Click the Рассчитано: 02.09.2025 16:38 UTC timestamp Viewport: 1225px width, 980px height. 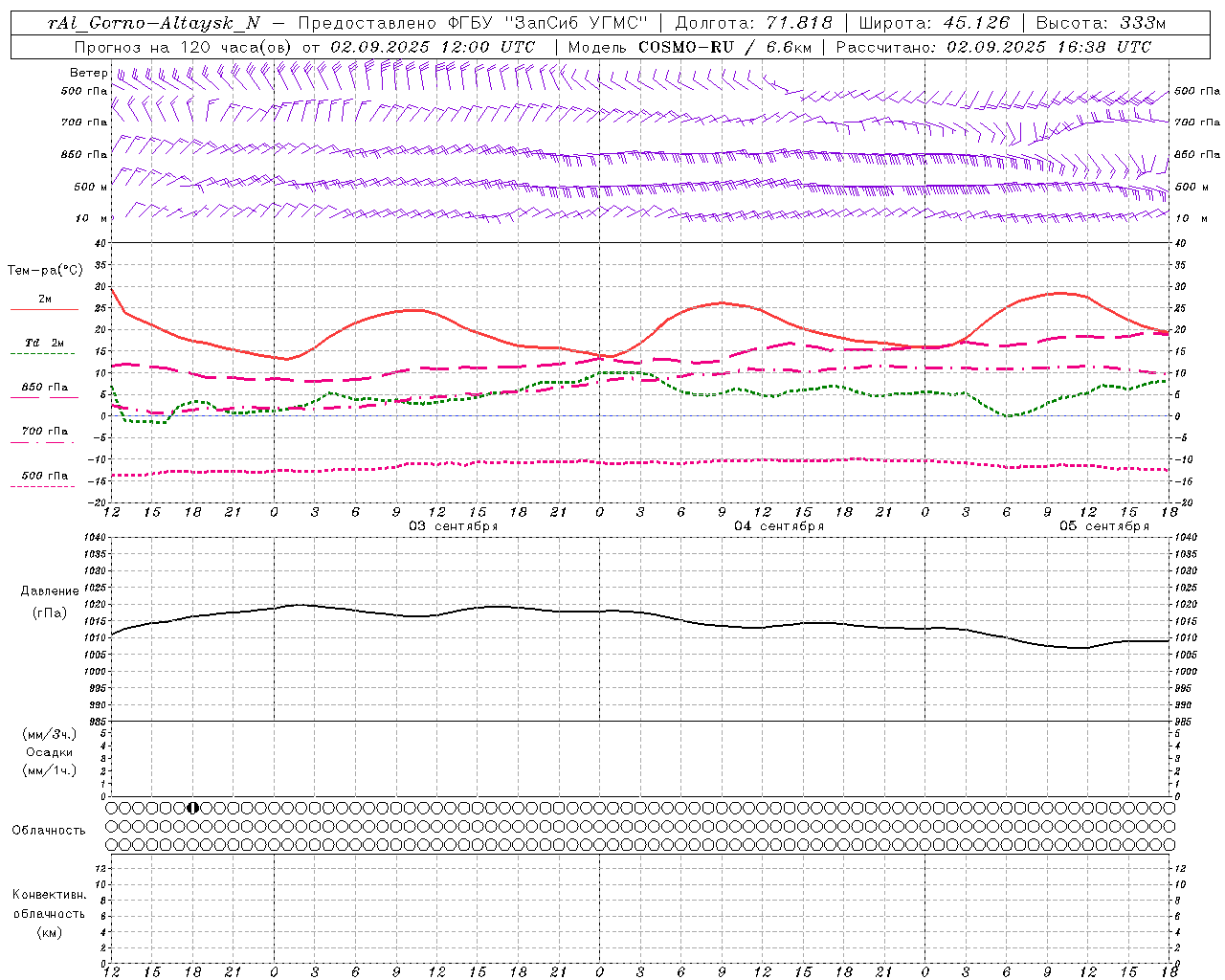point(993,47)
